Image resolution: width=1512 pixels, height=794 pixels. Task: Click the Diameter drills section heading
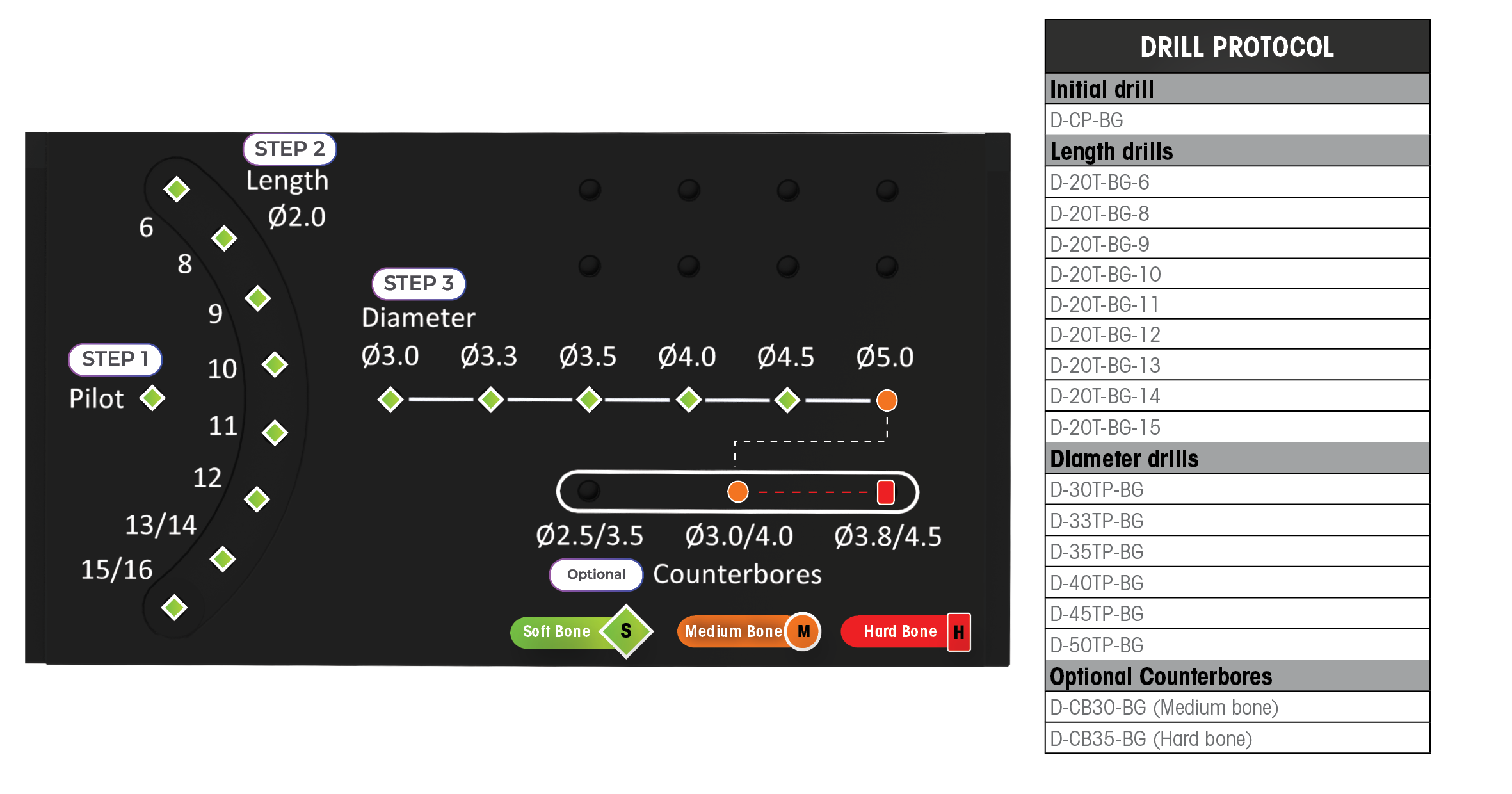click(x=1237, y=458)
